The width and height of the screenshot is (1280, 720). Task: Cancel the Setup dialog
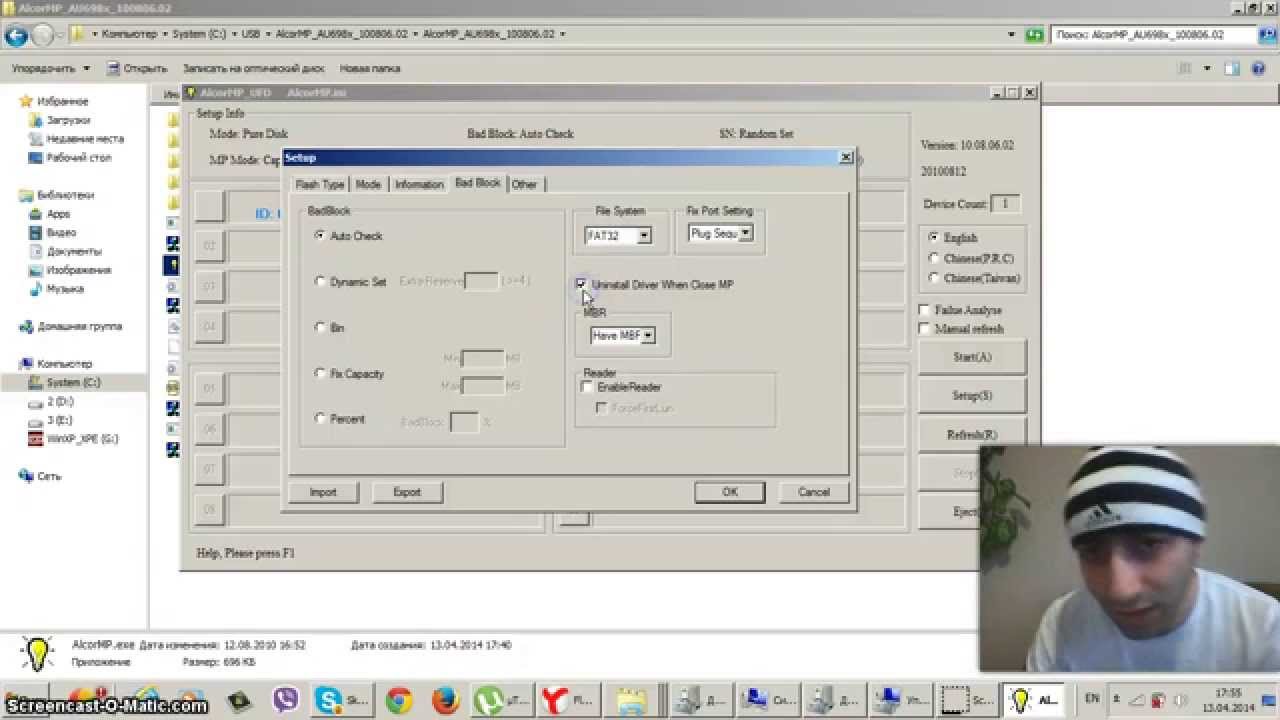click(x=814, y=492)
